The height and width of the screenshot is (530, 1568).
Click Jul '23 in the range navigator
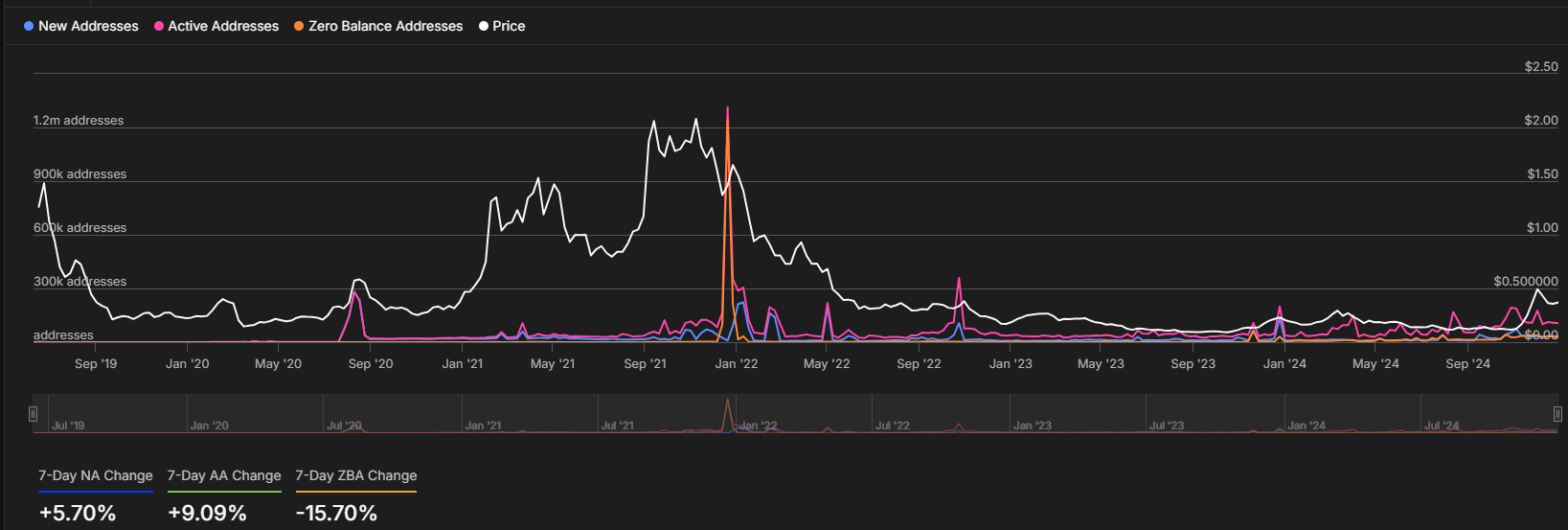tap(1167, 426)
